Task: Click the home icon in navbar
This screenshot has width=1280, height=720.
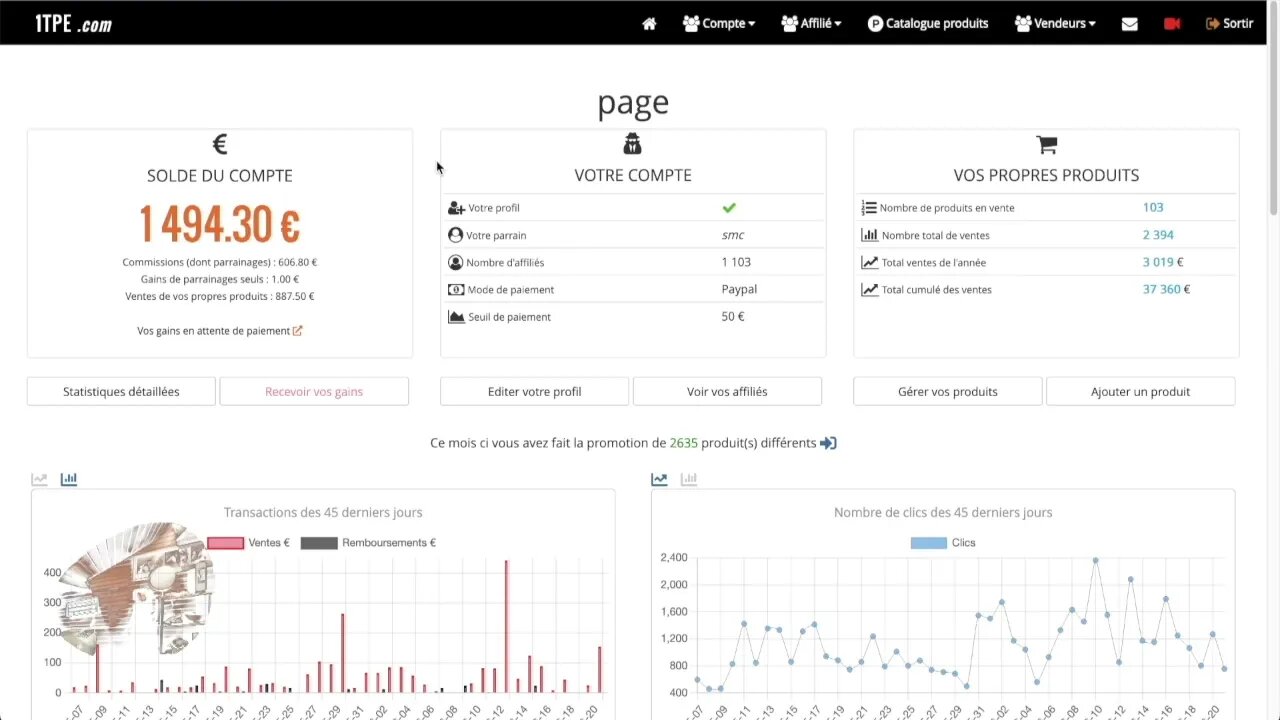Action: 649,23
